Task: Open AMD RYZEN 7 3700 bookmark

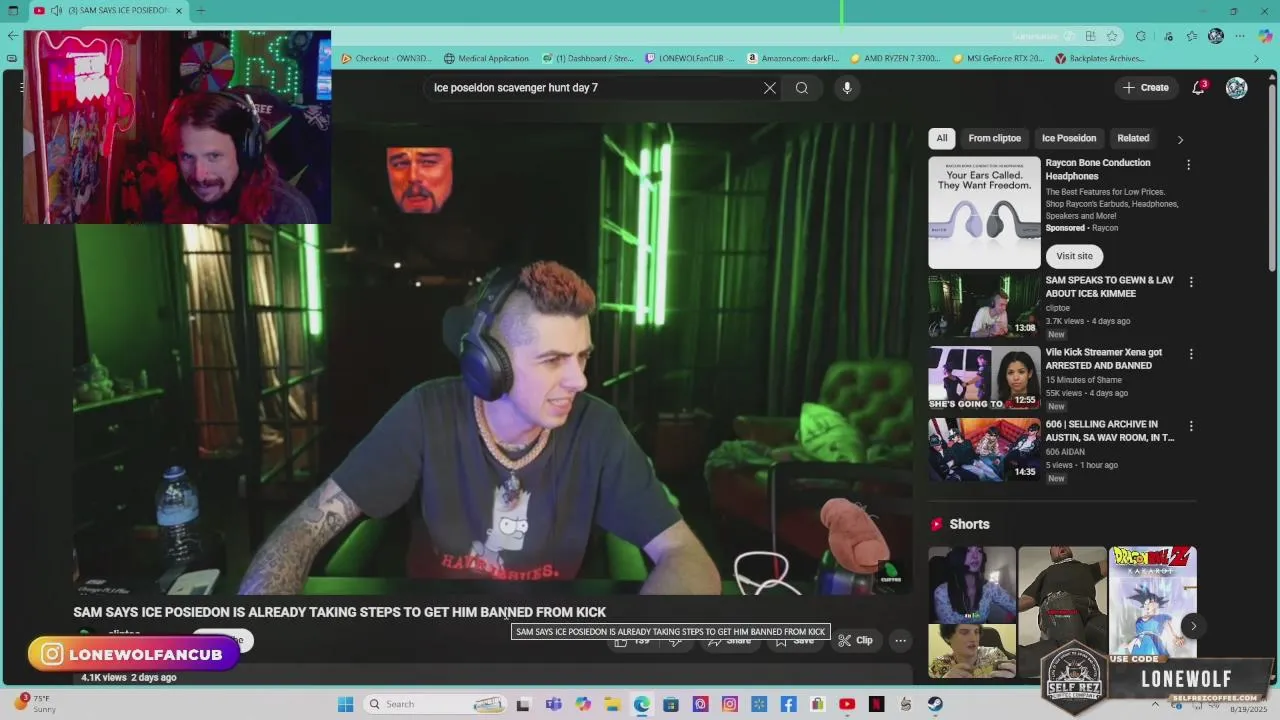Action: click(x=896, y=59)
